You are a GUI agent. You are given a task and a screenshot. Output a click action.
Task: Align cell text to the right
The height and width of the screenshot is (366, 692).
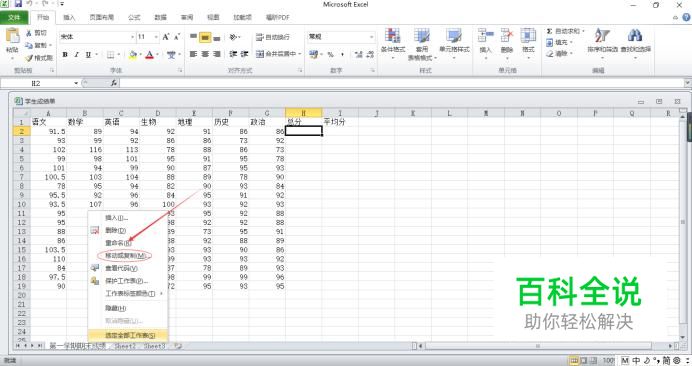(216, 54)
